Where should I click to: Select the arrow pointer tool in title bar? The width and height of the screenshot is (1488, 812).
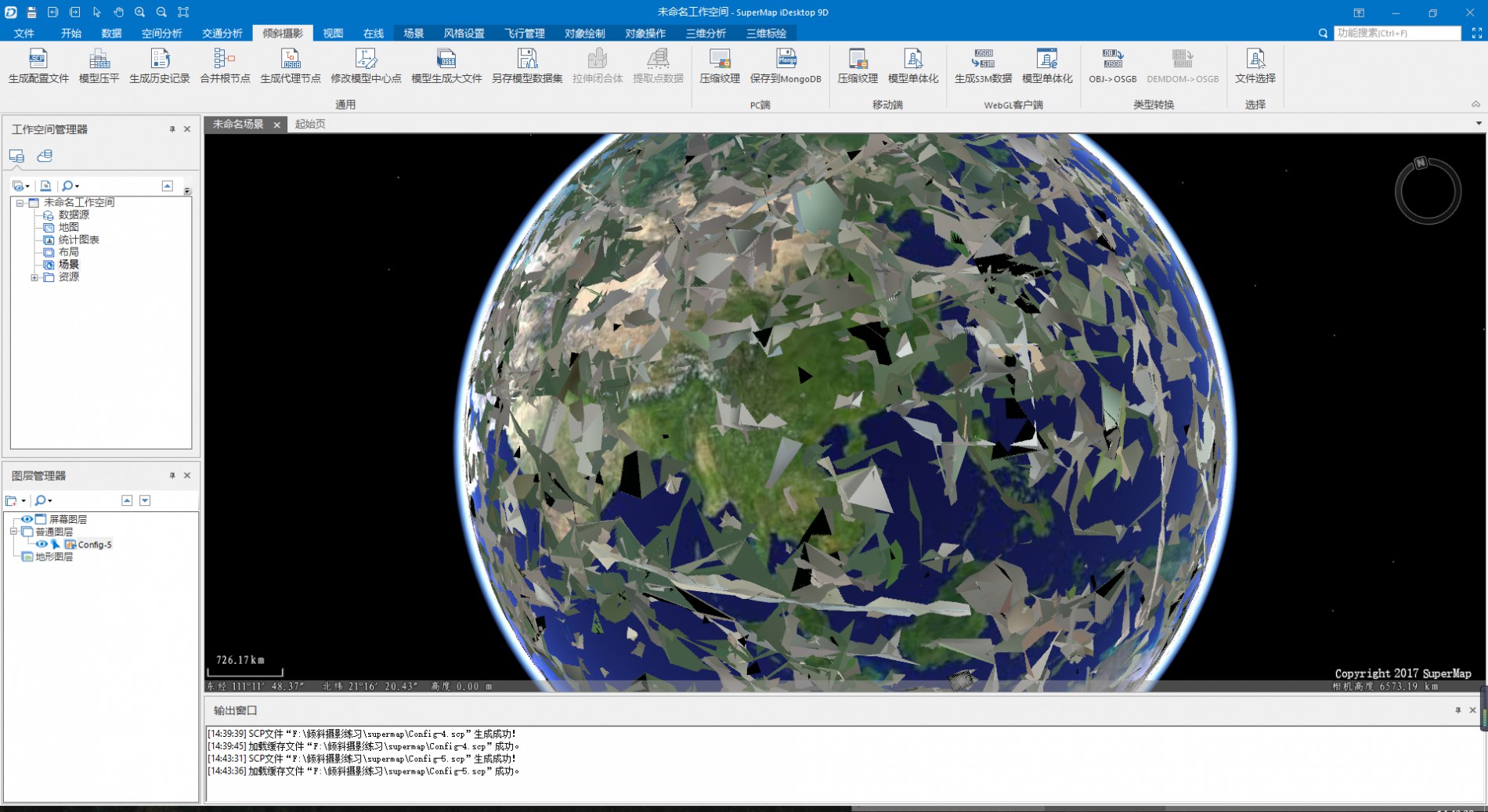(96, 12)
